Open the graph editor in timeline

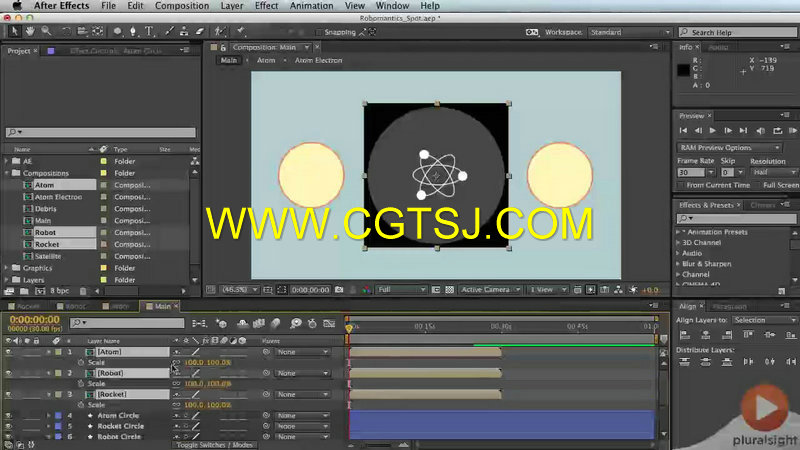pos(329,323)
